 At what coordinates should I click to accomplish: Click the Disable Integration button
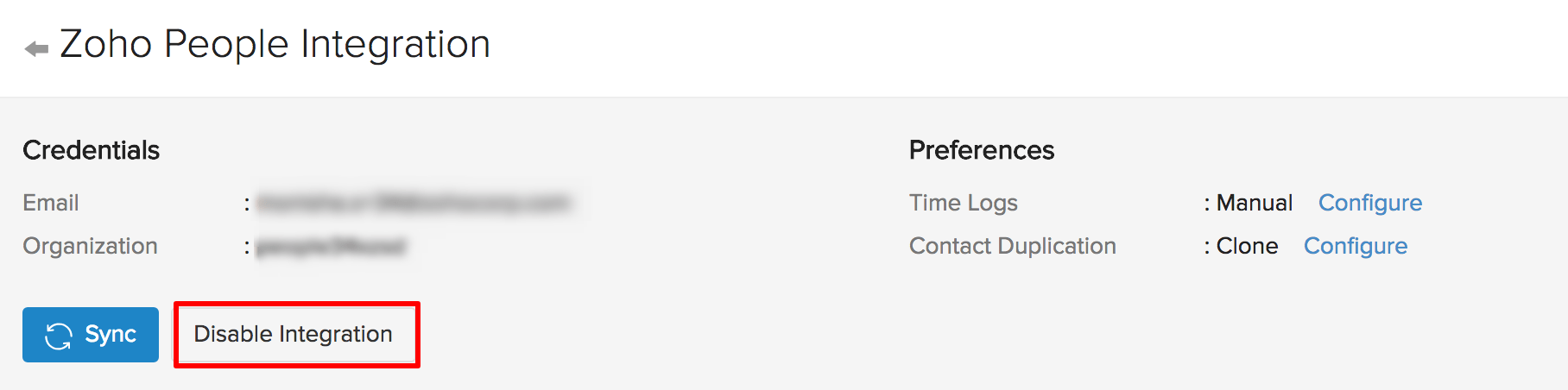click(x=294, y=334)
